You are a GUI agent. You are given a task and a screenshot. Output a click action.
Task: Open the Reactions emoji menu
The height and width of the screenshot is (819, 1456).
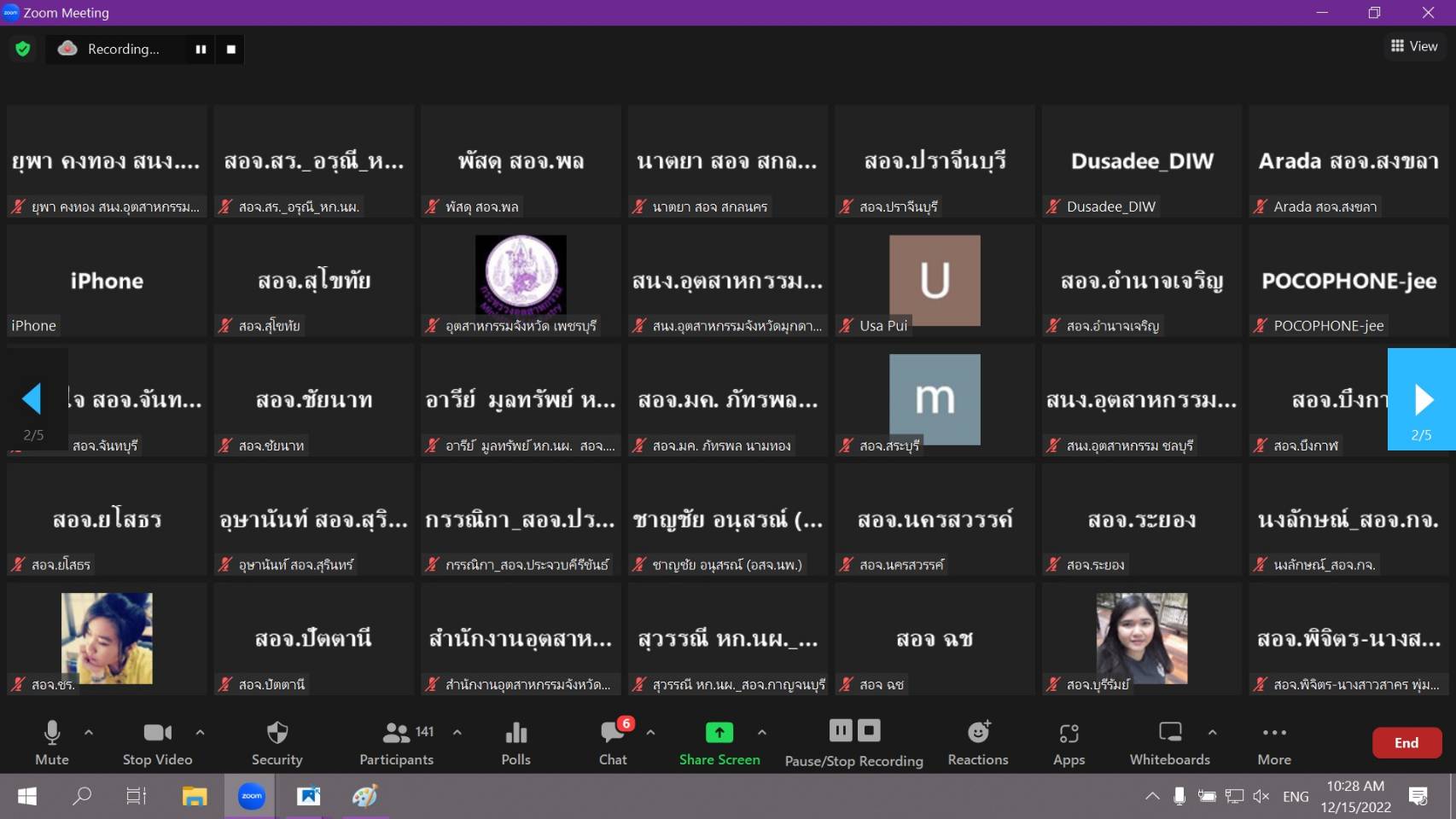[977, 742]
